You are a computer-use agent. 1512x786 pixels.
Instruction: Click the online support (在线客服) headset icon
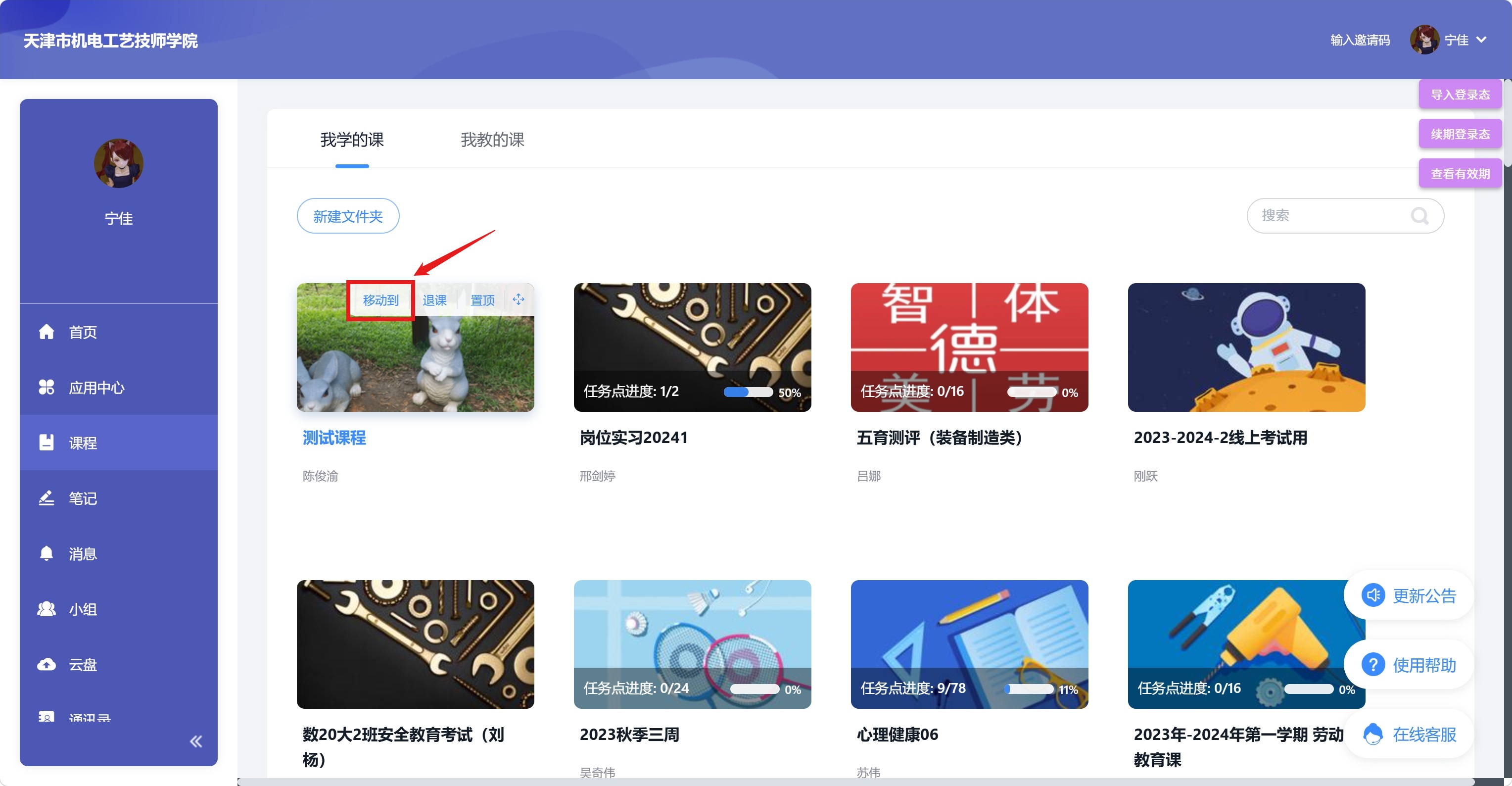1373,735
